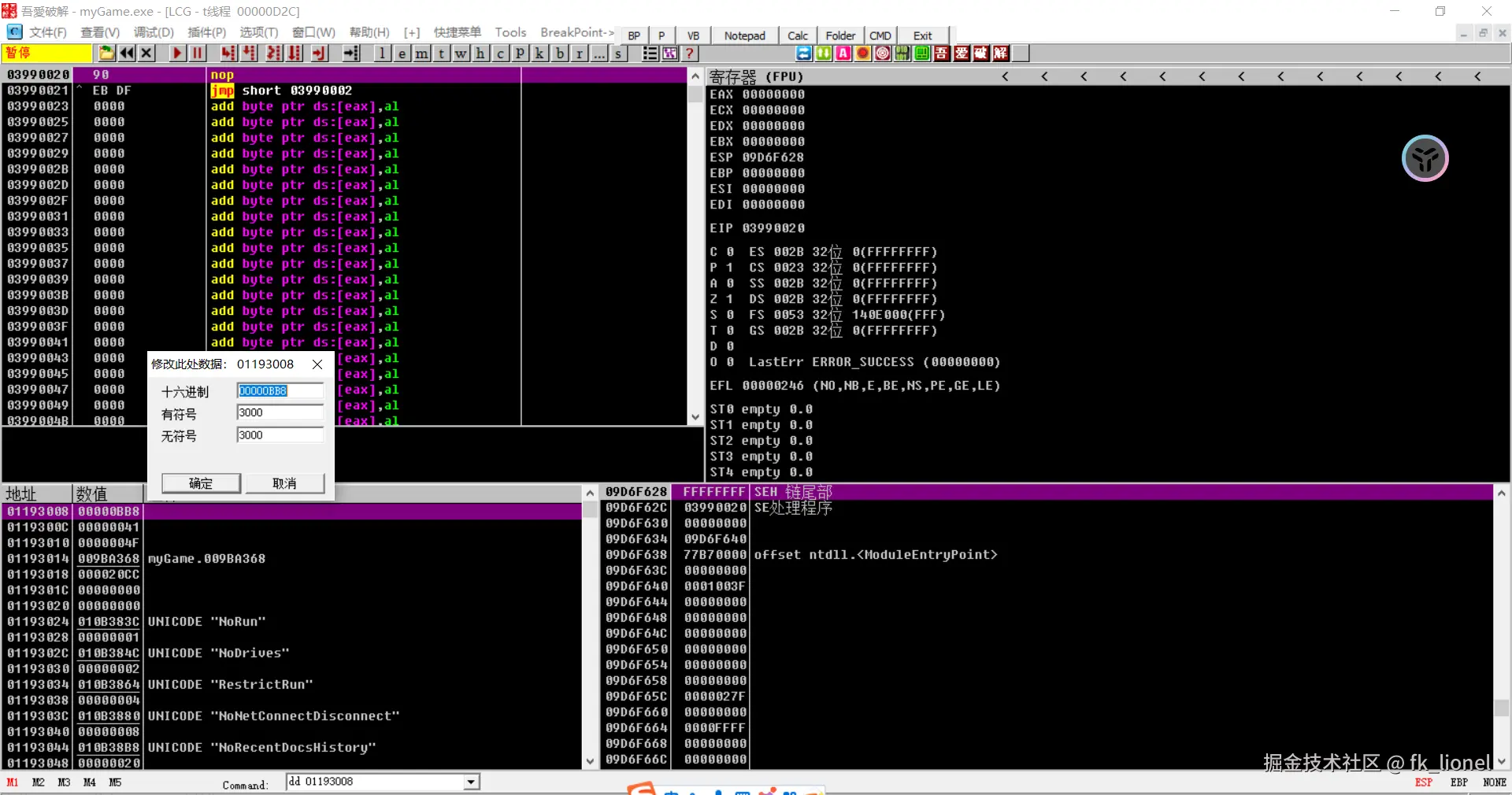1512x795 pixels.
Task: Click the options list toolbar icon
Action: click(x=650, y=53)
